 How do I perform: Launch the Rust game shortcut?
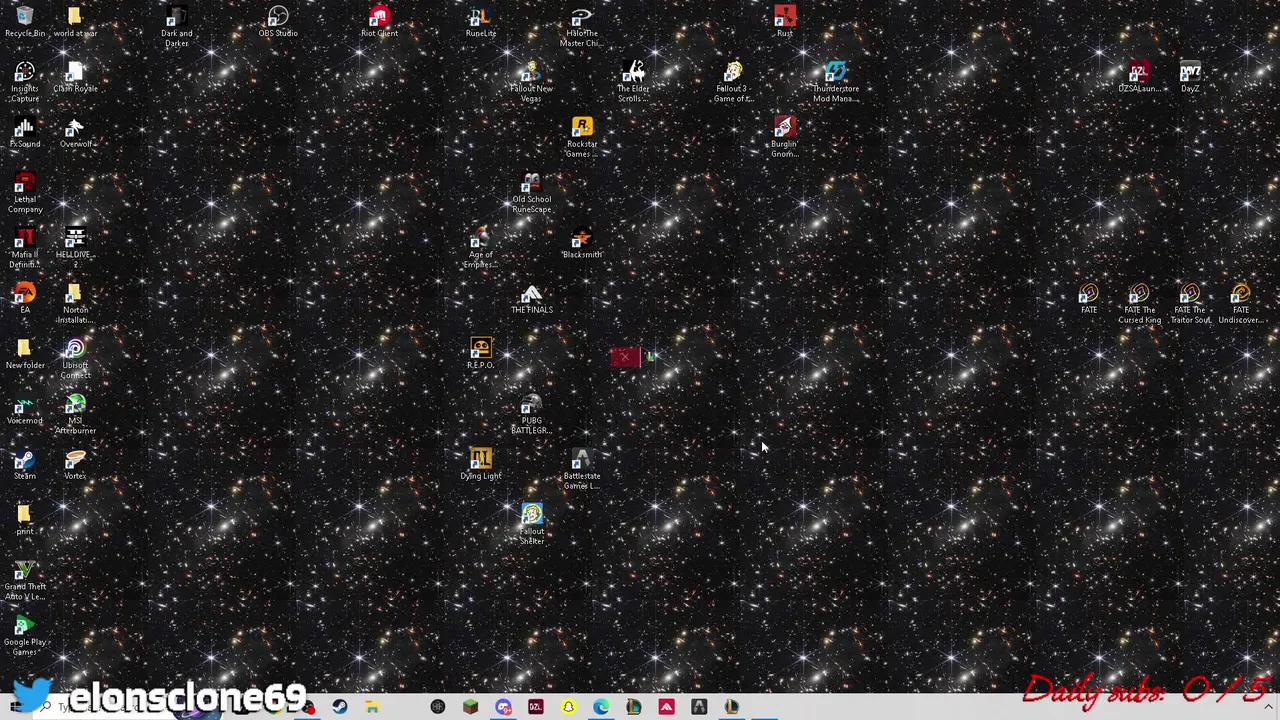pyautogui.click(x=785, y=21)
